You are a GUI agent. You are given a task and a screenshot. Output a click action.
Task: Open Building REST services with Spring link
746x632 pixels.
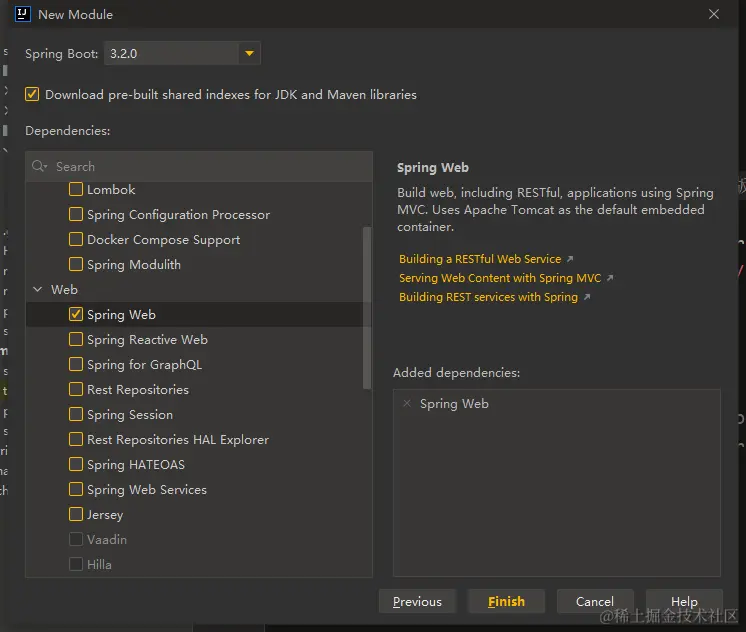click(488, 297)
